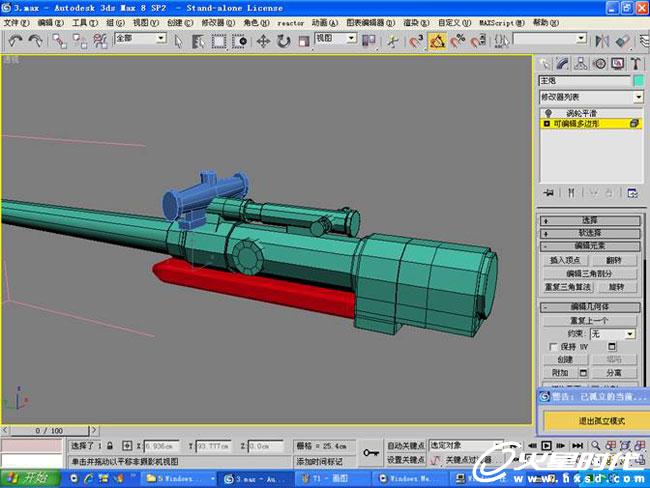Toggle the highlighted Angle Snap button
Image resolution: width=650 pixels, height=488 pixels.
pos(437,41)
